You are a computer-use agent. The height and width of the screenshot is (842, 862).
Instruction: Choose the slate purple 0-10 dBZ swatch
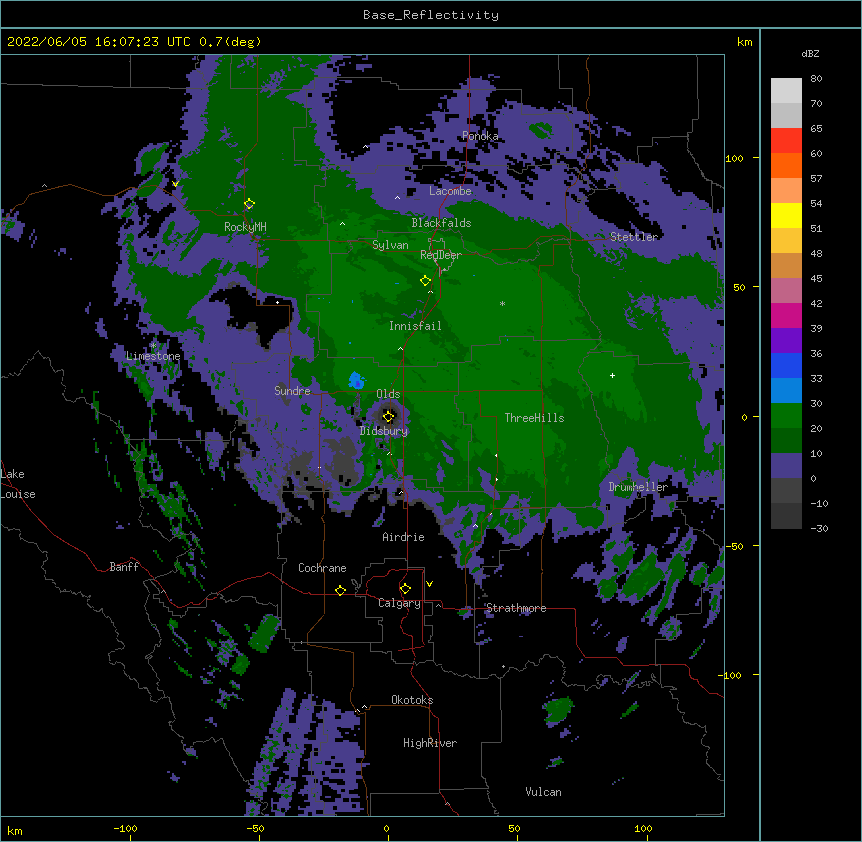pyautogui.click(x=786, y=466)
